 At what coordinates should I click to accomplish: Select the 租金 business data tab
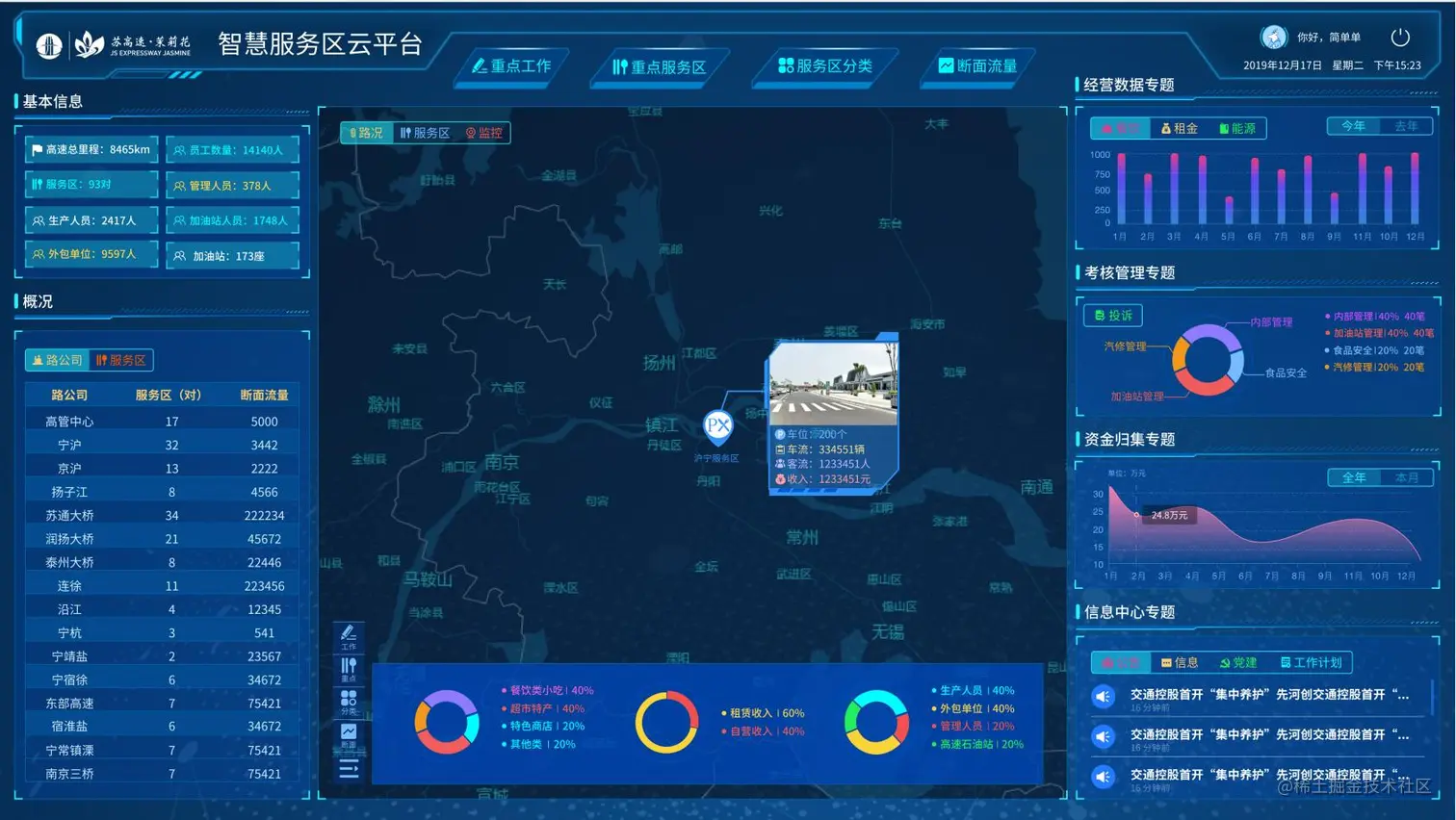point(1180,128)
